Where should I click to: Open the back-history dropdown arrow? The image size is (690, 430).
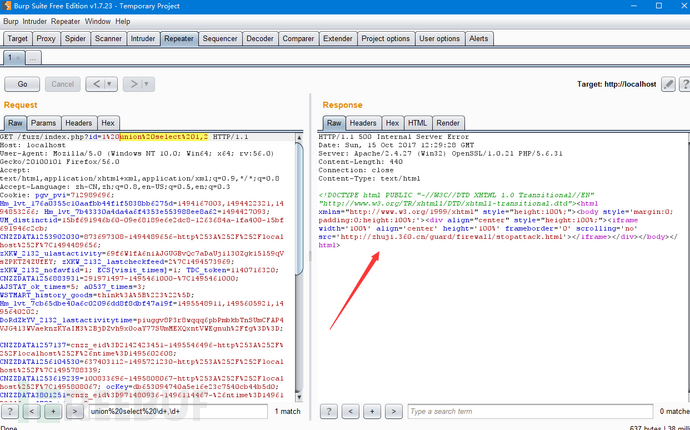(110, 84)
